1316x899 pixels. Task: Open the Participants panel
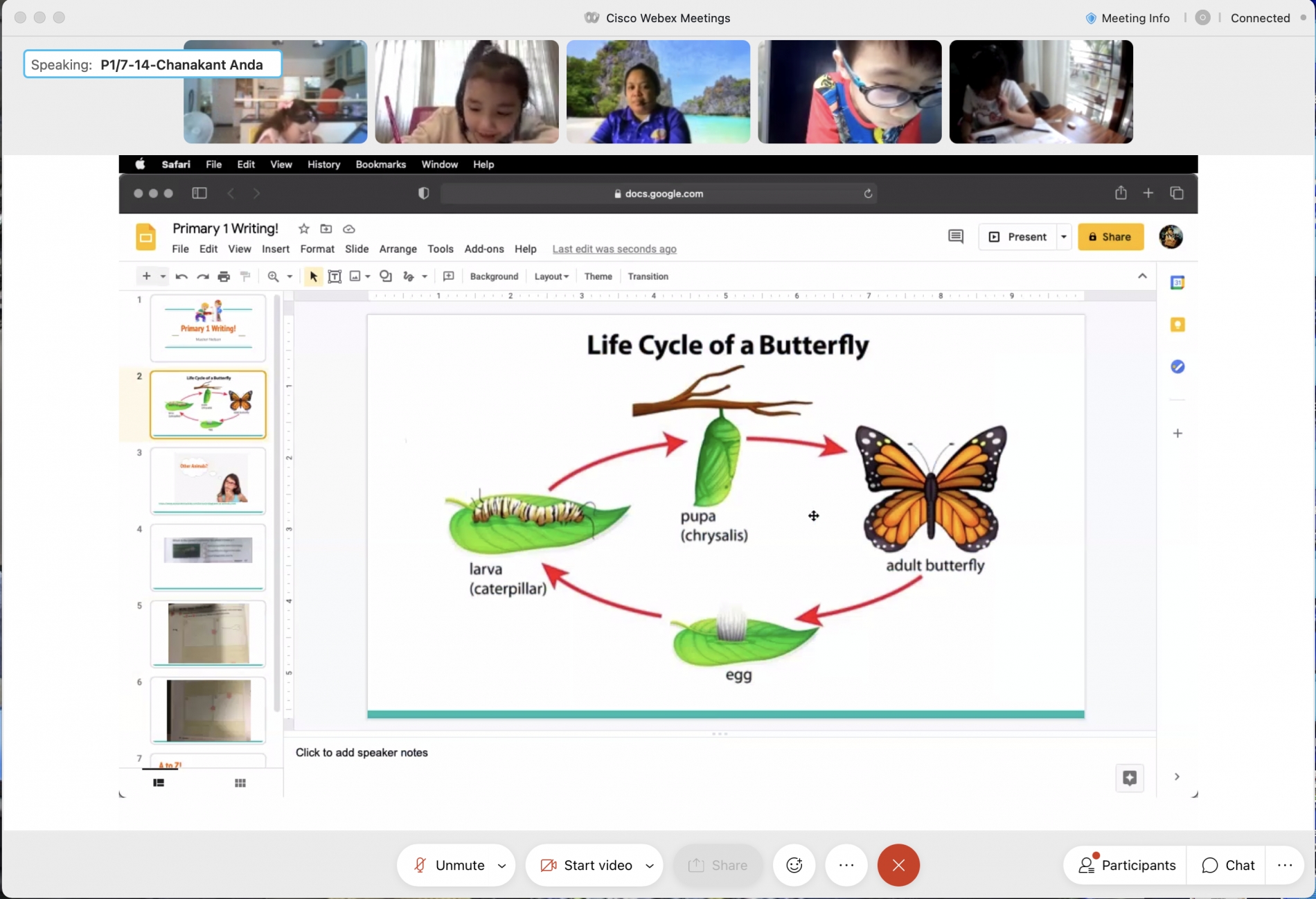pyautogui.click(x=1127, y=865)
